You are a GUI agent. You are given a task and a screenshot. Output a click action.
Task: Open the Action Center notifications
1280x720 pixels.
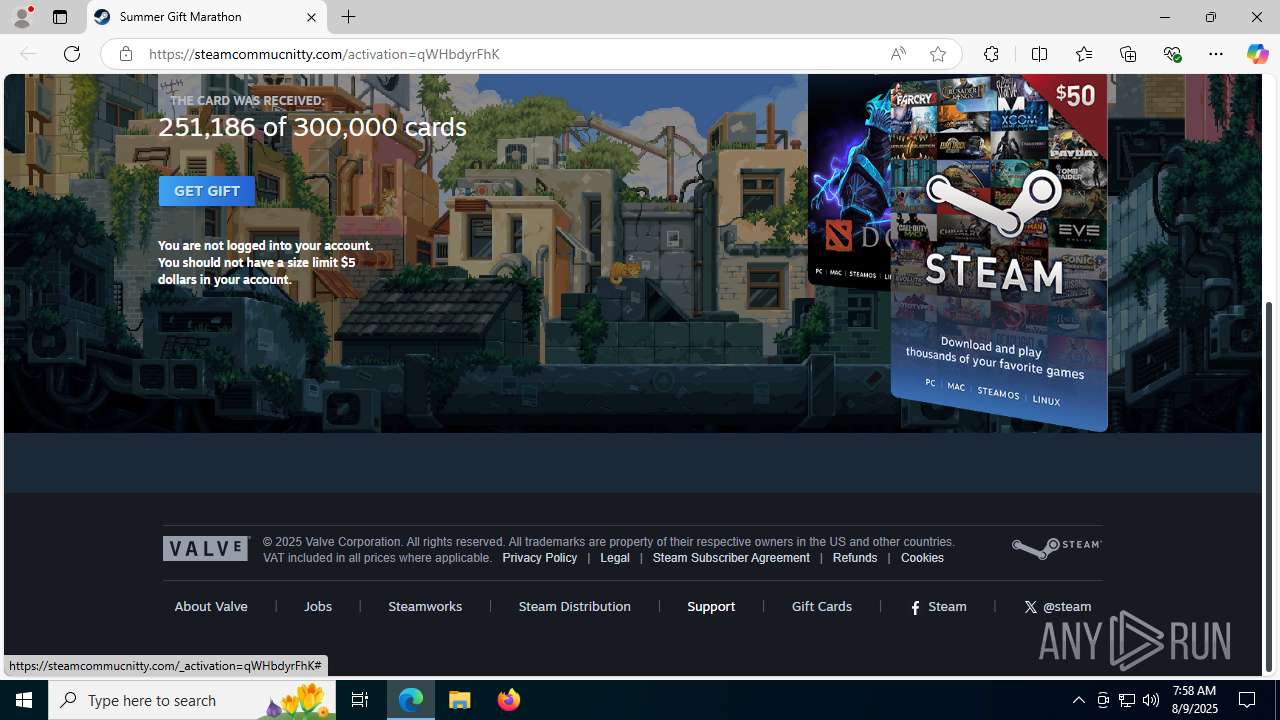[x=1248, y=700]
